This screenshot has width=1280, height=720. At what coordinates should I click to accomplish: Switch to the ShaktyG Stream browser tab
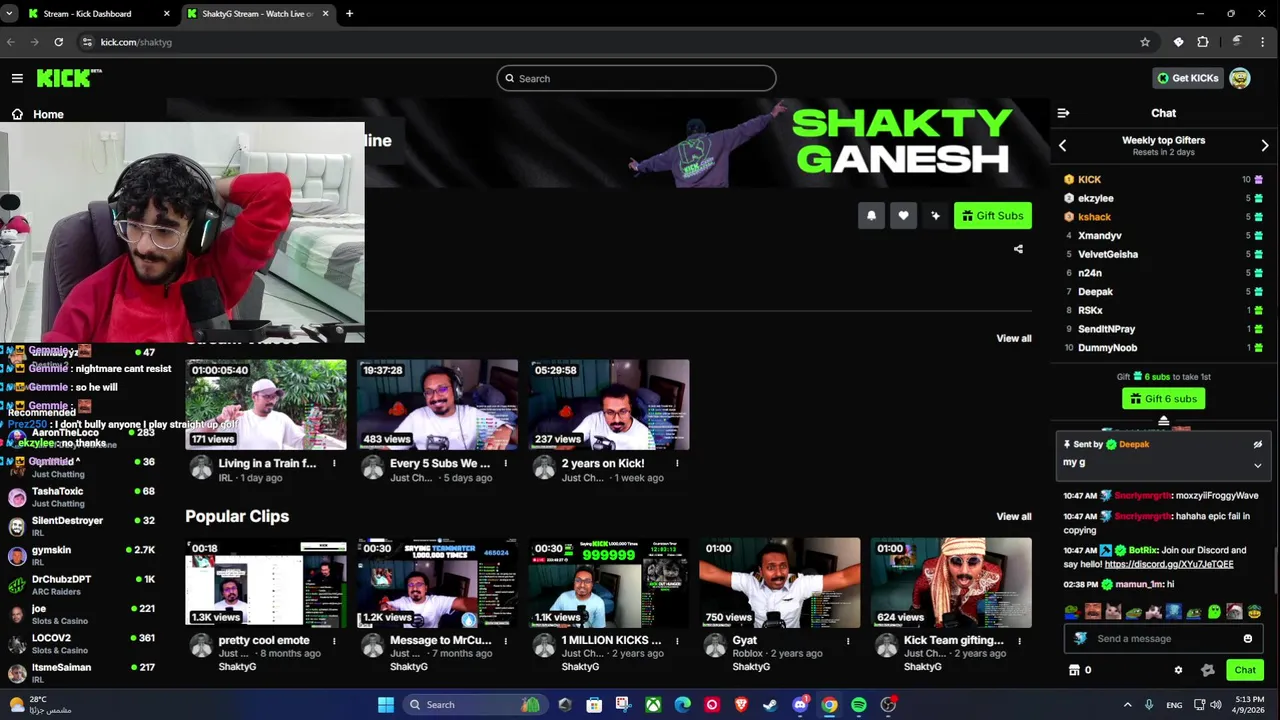click(x=258, y=14)
